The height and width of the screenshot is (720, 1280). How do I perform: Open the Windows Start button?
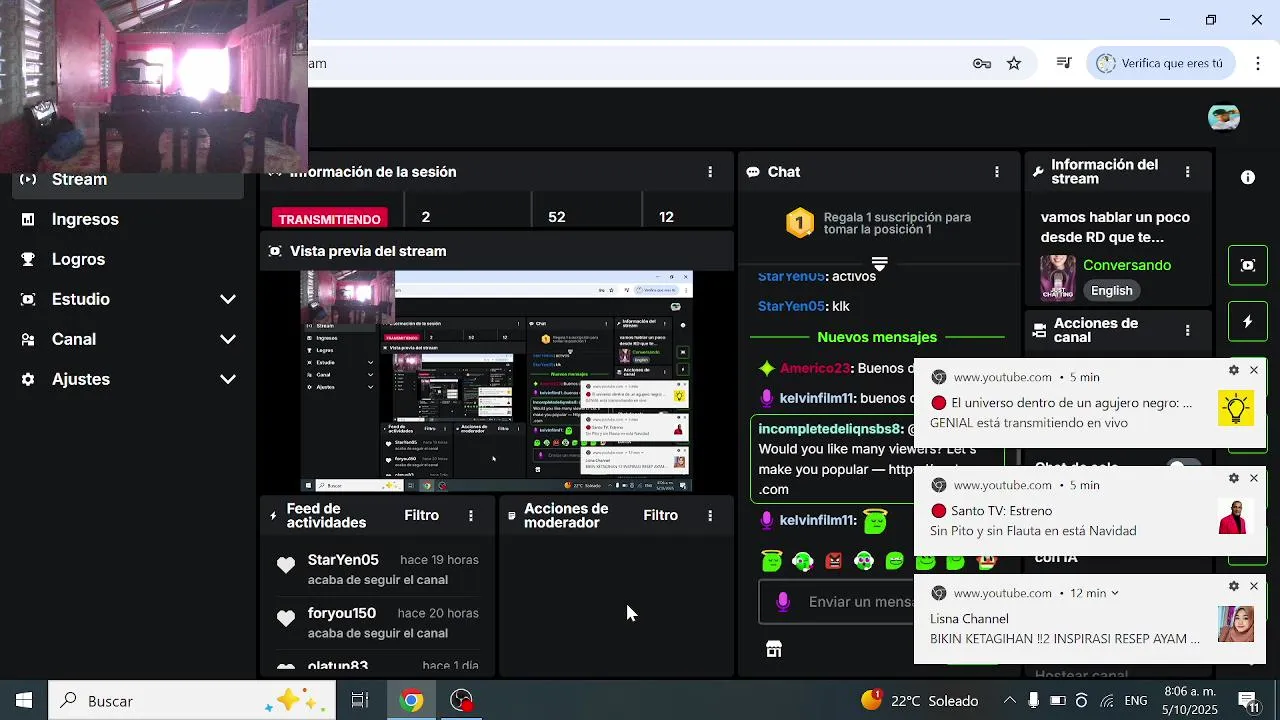click(23, 701)
